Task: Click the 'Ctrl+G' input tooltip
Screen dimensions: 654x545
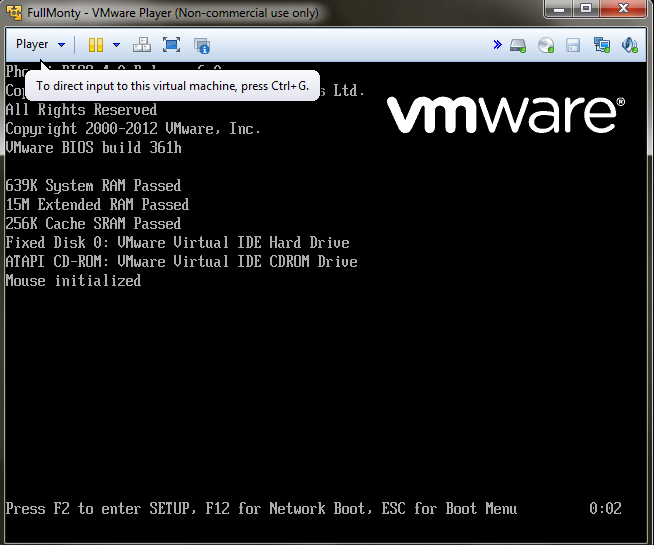Action: click(x=172, y=86)
